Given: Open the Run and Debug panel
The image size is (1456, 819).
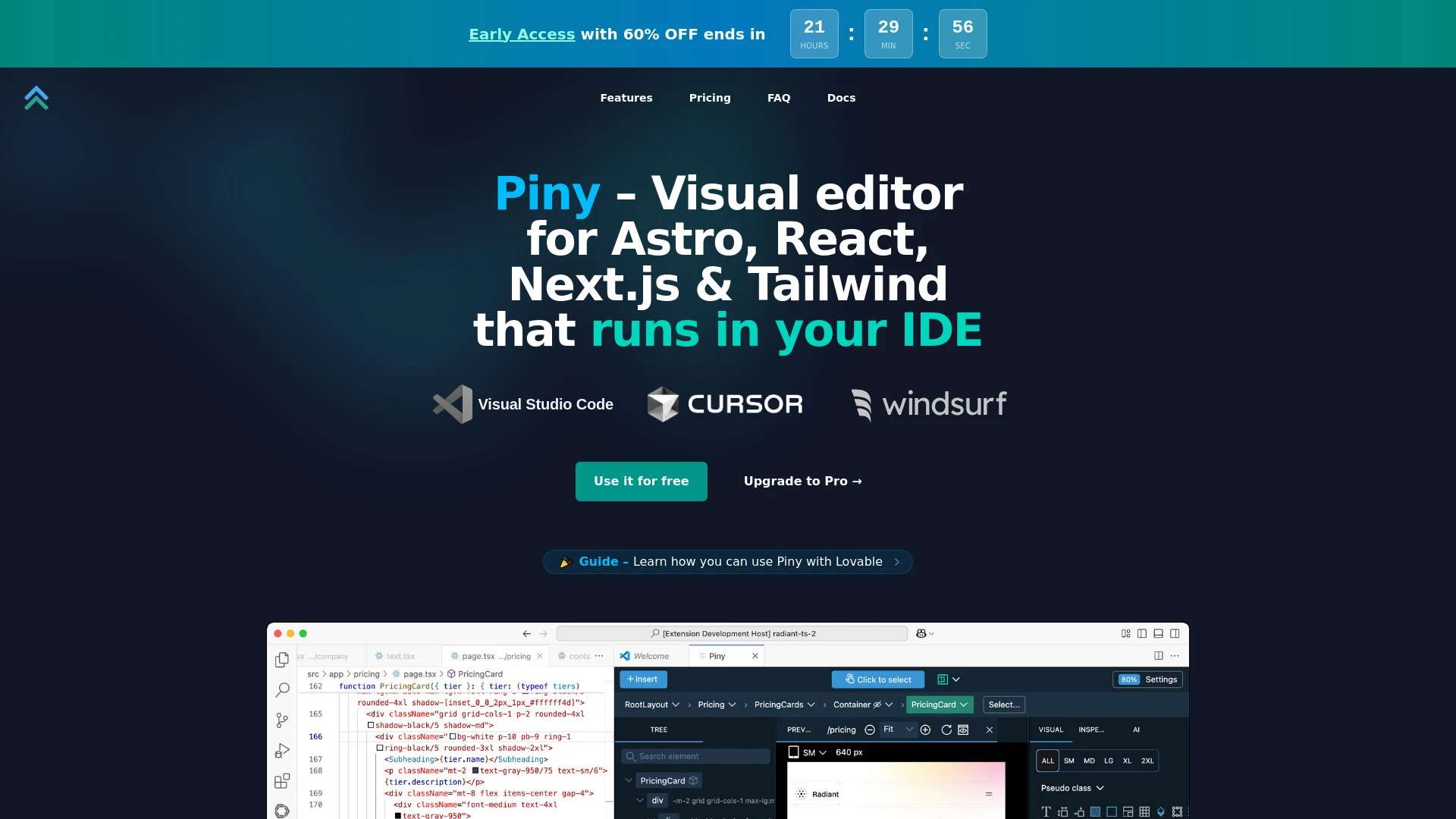Looking at the screenshot, I should tap(281, 750).
